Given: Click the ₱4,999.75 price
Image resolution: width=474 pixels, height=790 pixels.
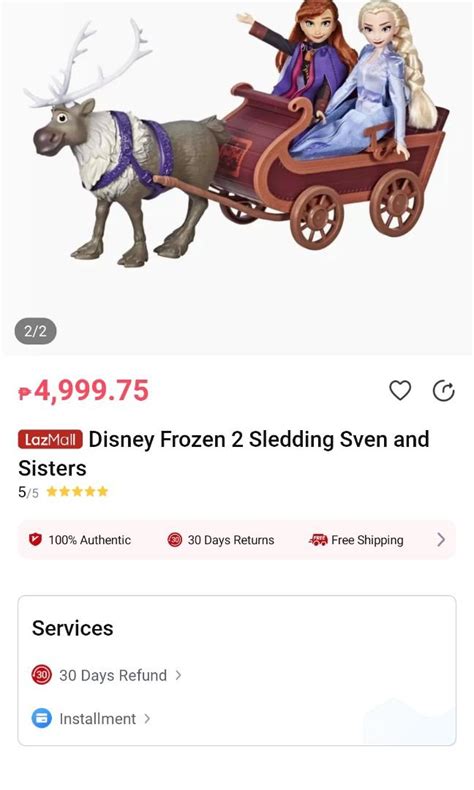Looking at the screenshot, I should pyautogui.click(x=84, y=391).
